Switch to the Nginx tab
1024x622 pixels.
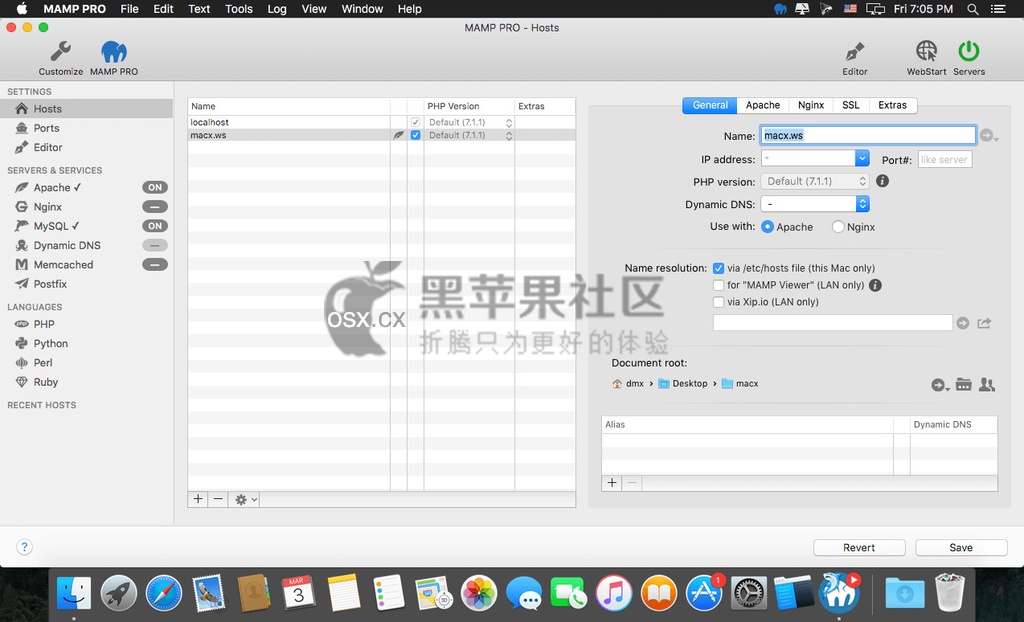coord(811,105)
